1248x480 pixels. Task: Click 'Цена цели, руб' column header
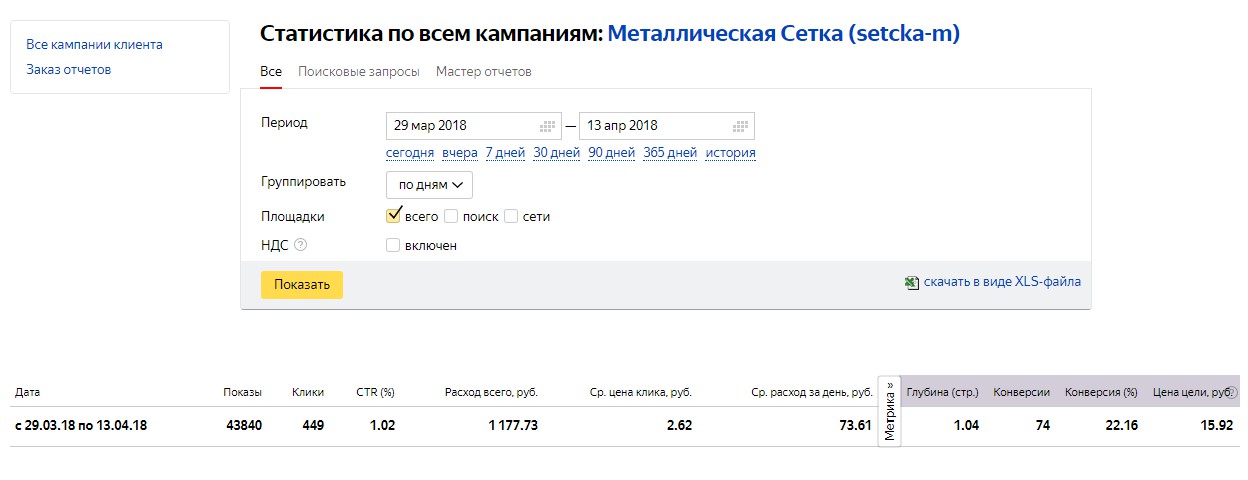point(1192,393)
